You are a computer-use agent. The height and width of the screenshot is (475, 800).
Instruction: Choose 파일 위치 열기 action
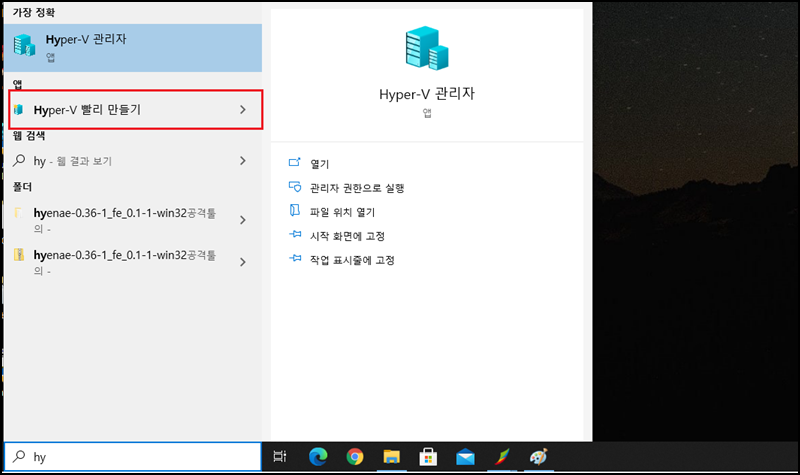pyautogui.click(x=342, y=212)
